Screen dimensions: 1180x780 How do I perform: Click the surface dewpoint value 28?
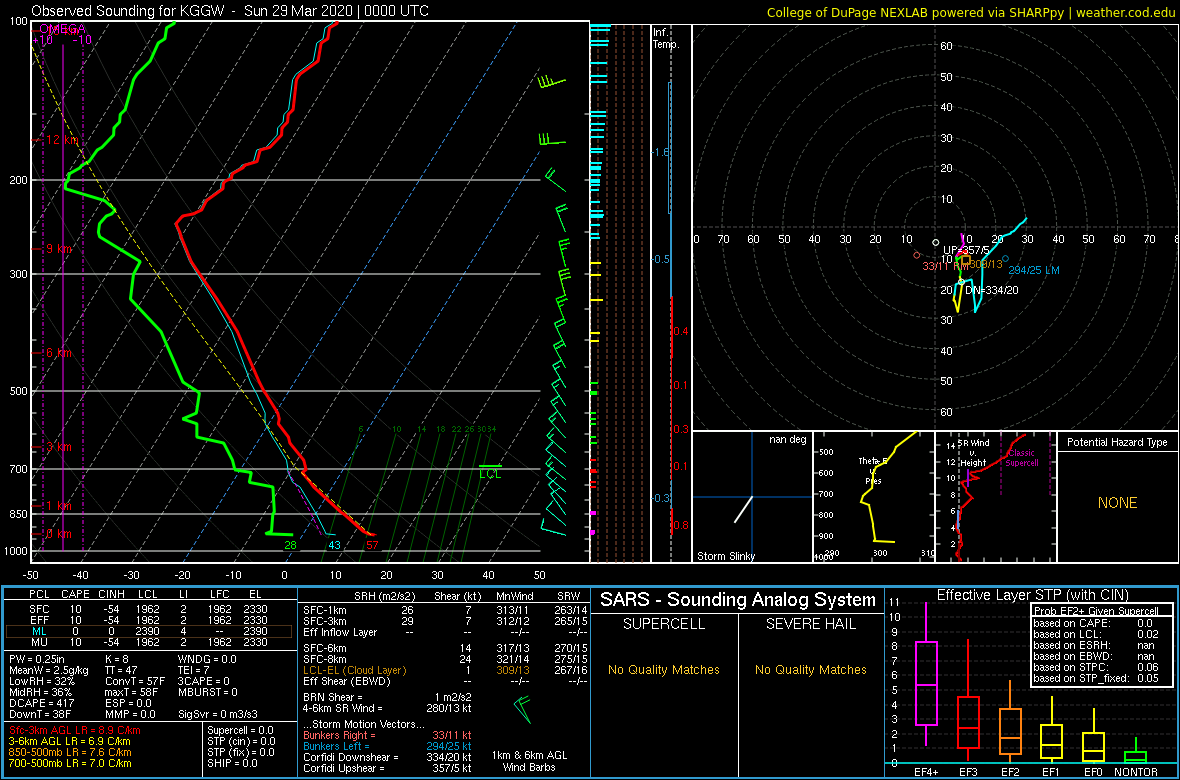point(290,545)
